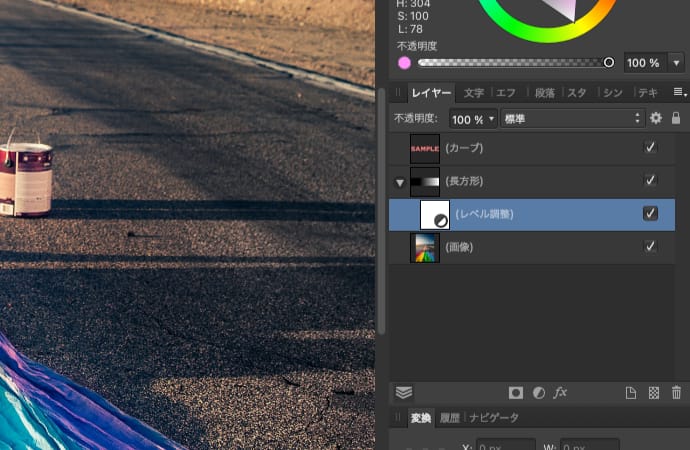Viewport: 690px width, 450px height.
Task: Hide the (カーブ) layer via checkbox
Action: pyautogui.click(x=650, y=148)
